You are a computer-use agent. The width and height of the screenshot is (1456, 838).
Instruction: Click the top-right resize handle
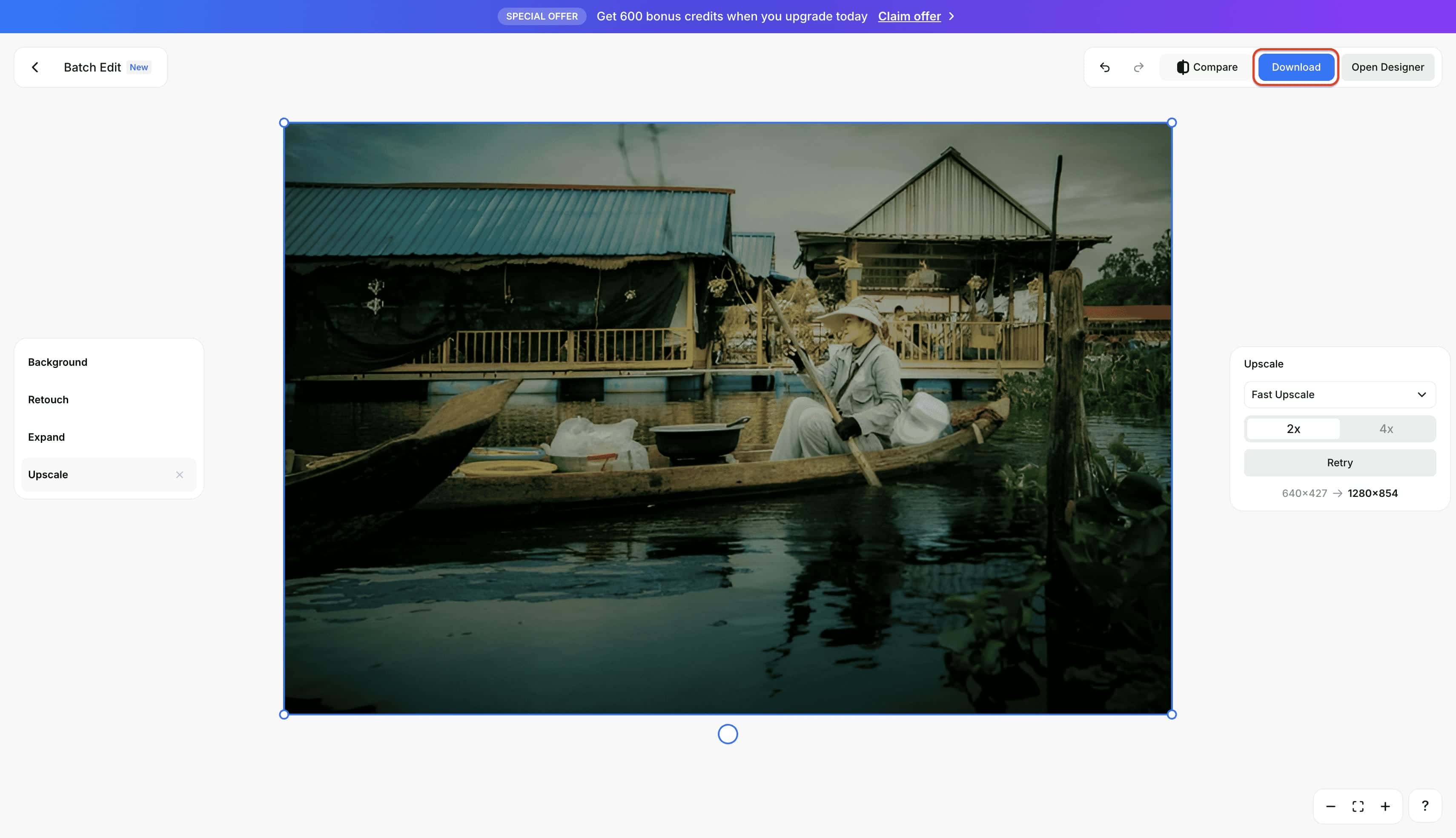(1172, 123)
